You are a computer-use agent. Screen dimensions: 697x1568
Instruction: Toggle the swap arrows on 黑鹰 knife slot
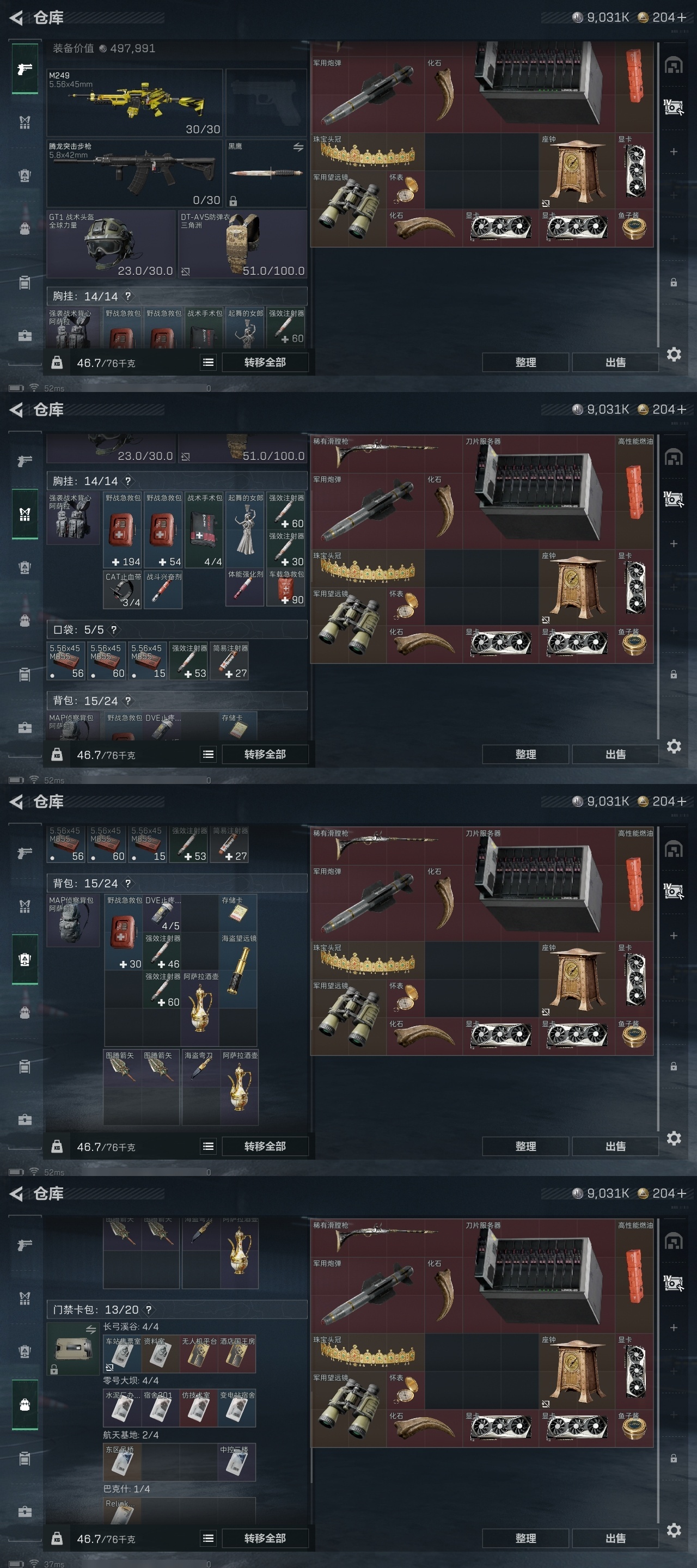(298, 148)
